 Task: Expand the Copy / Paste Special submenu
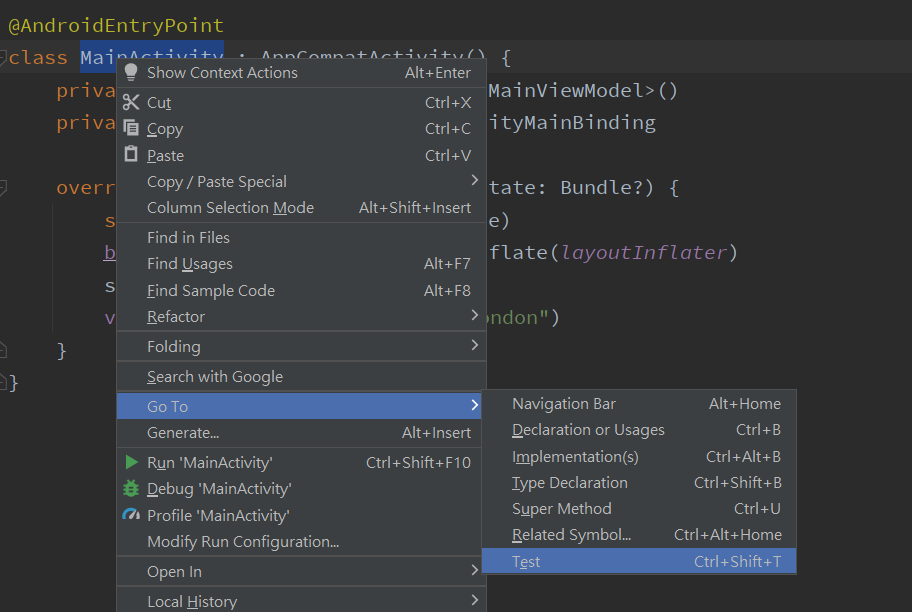[474, 181]
